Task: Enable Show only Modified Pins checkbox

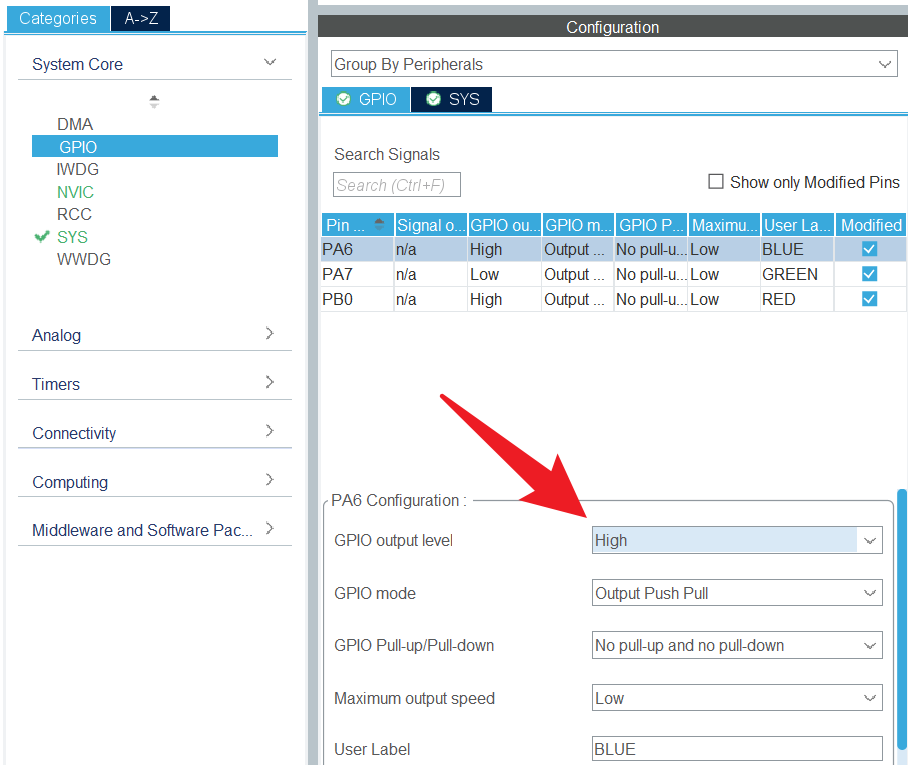Action: 716,182
